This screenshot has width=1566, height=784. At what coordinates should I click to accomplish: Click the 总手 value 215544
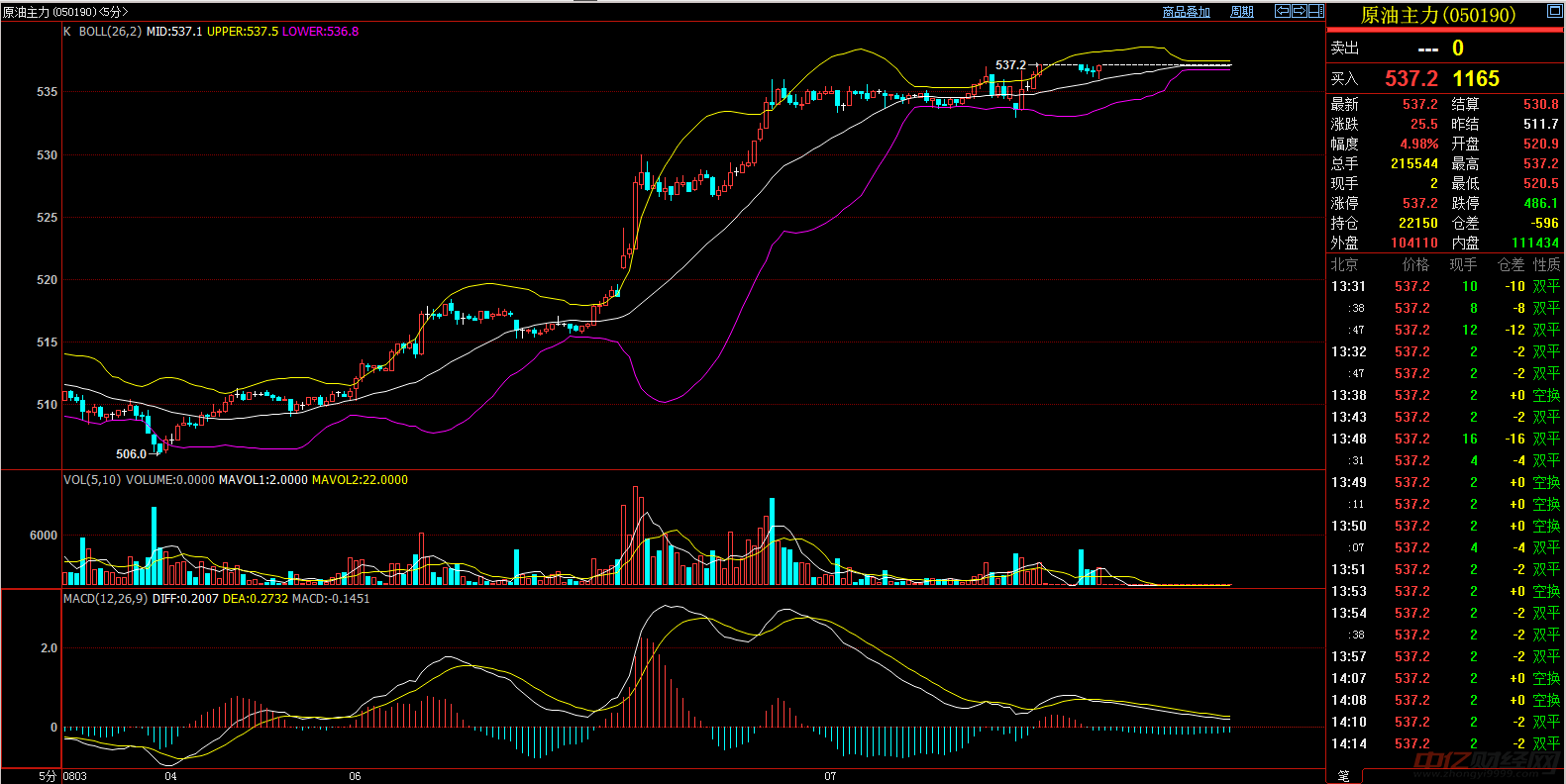pos(1414,163)
